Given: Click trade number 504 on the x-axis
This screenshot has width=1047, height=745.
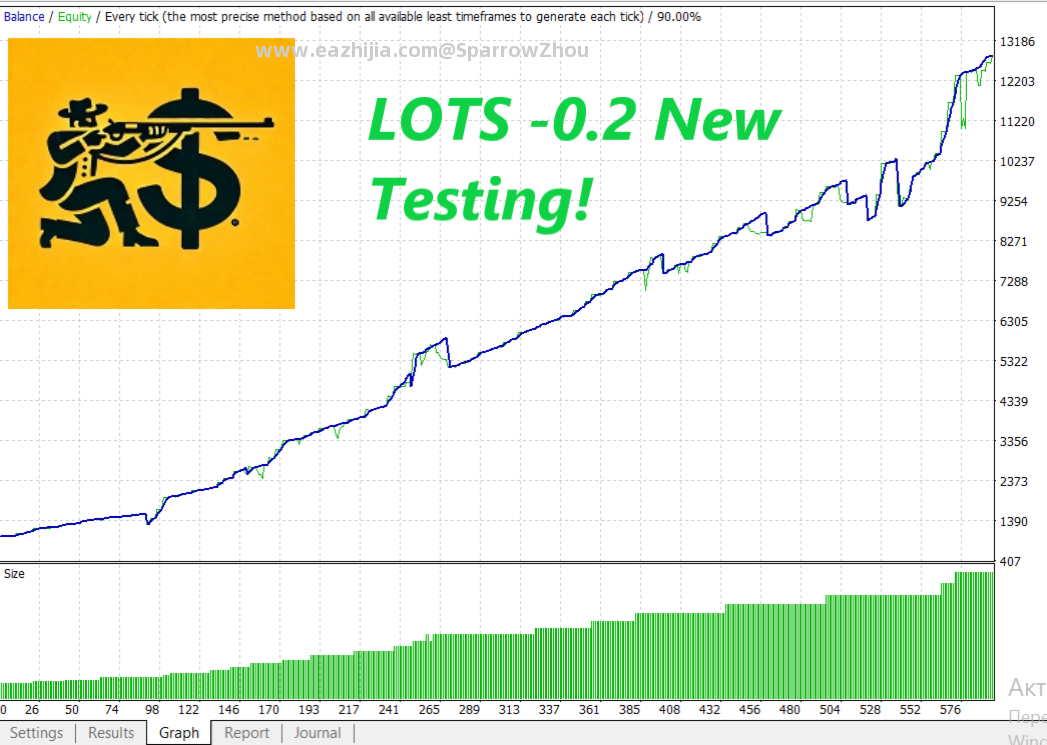Looking at the screenshot, I should tap(829, 710).
